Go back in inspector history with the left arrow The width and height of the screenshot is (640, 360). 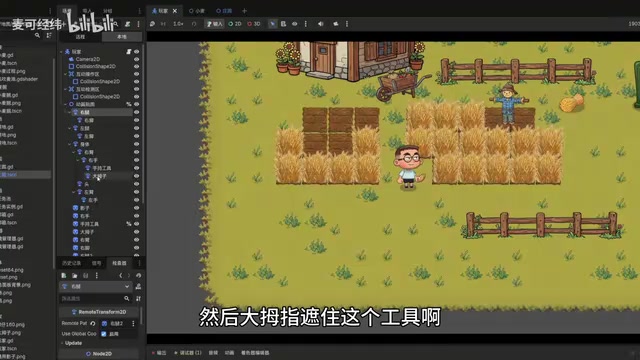120,276
